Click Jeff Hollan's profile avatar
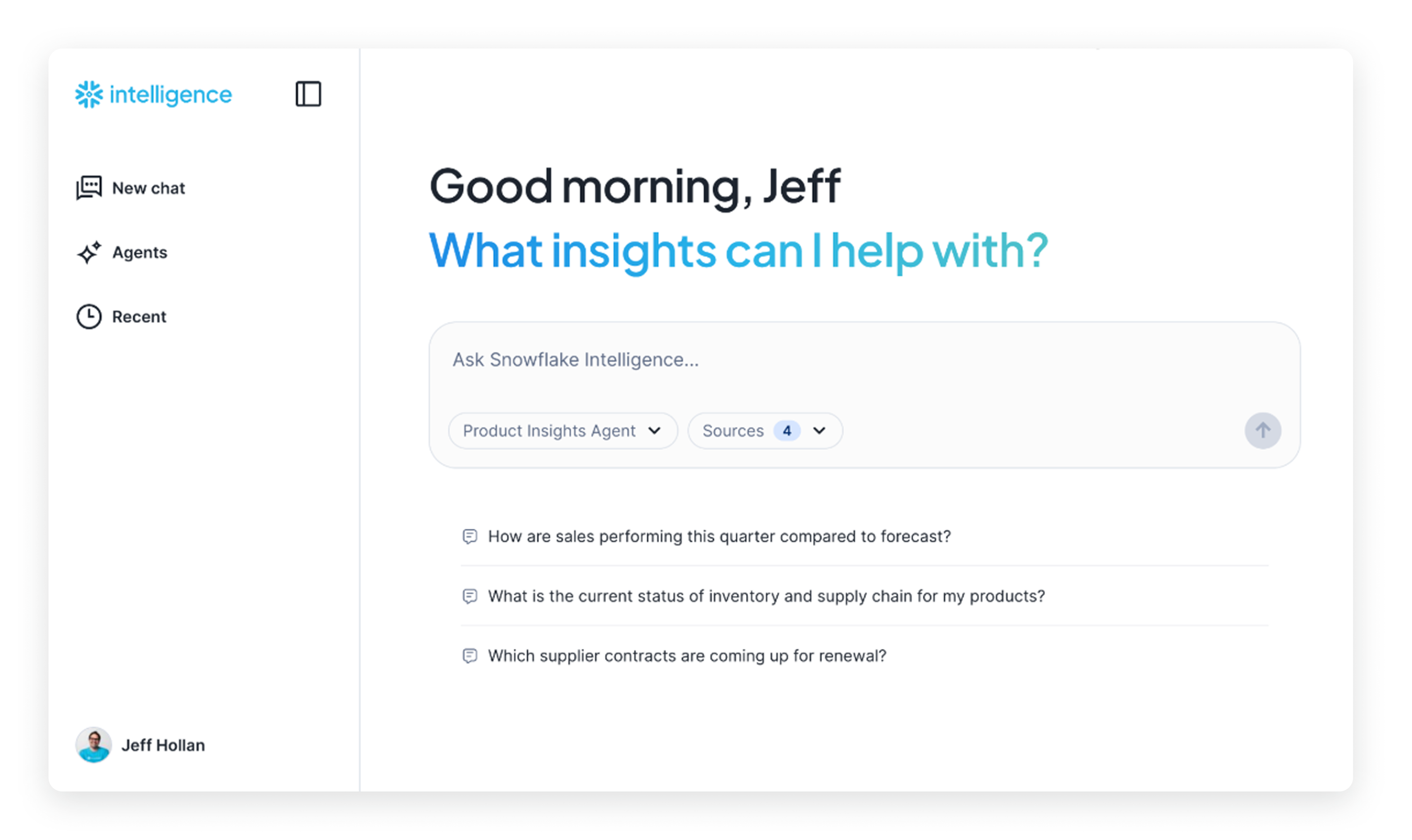 pos(93,744)
